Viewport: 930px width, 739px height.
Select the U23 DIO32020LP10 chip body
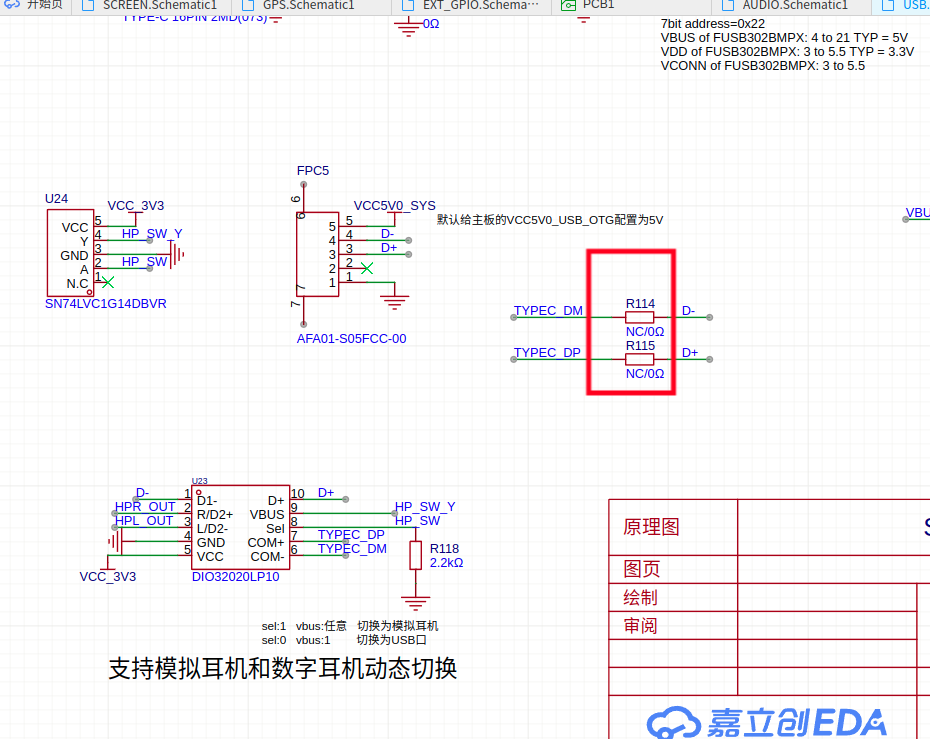pos(240,527)
